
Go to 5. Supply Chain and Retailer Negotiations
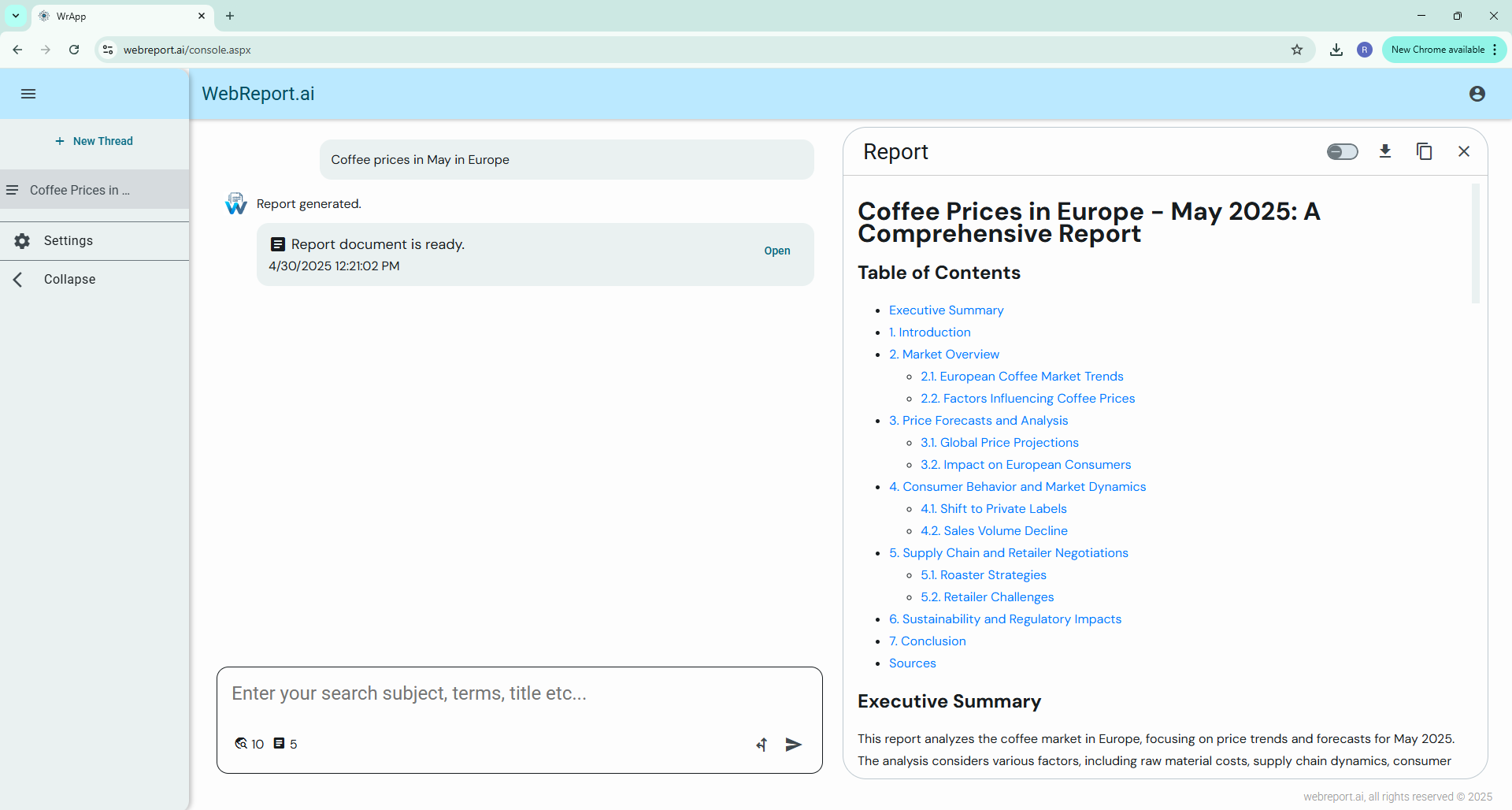(1009, 553)
